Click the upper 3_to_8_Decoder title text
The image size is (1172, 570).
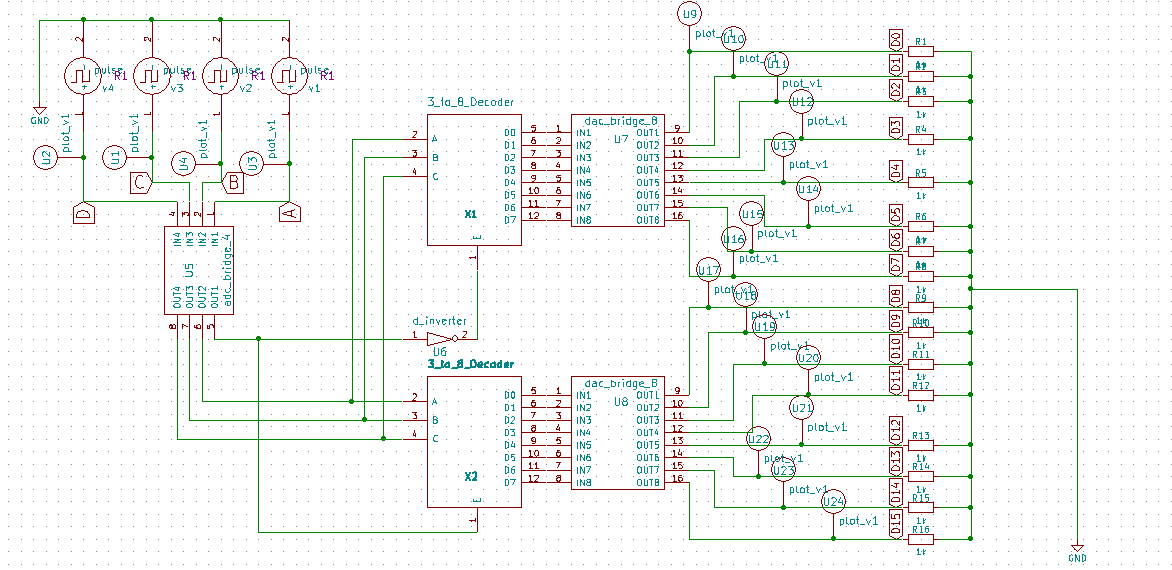point(470,102)
